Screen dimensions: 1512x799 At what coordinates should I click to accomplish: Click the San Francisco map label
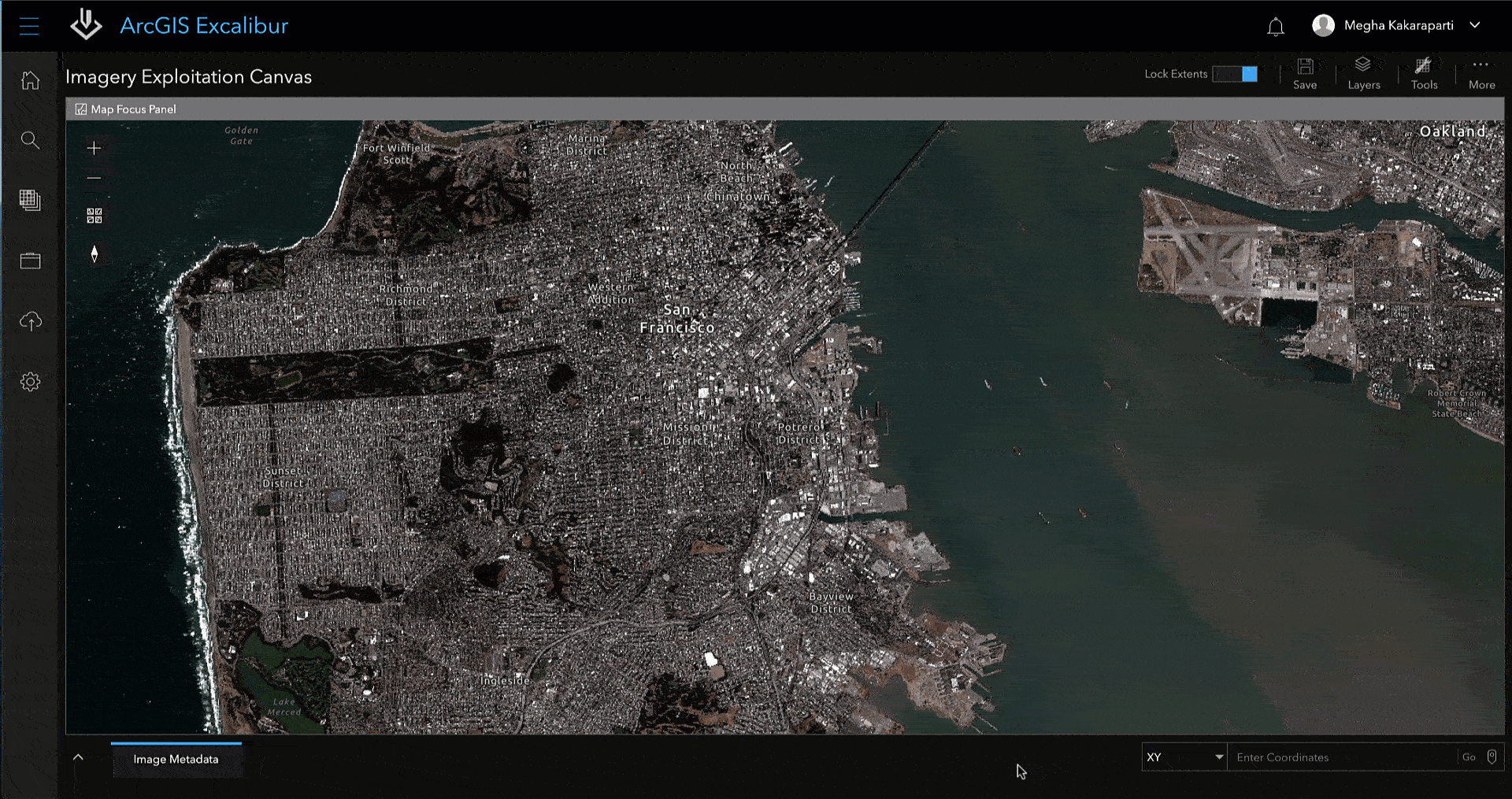677,319
